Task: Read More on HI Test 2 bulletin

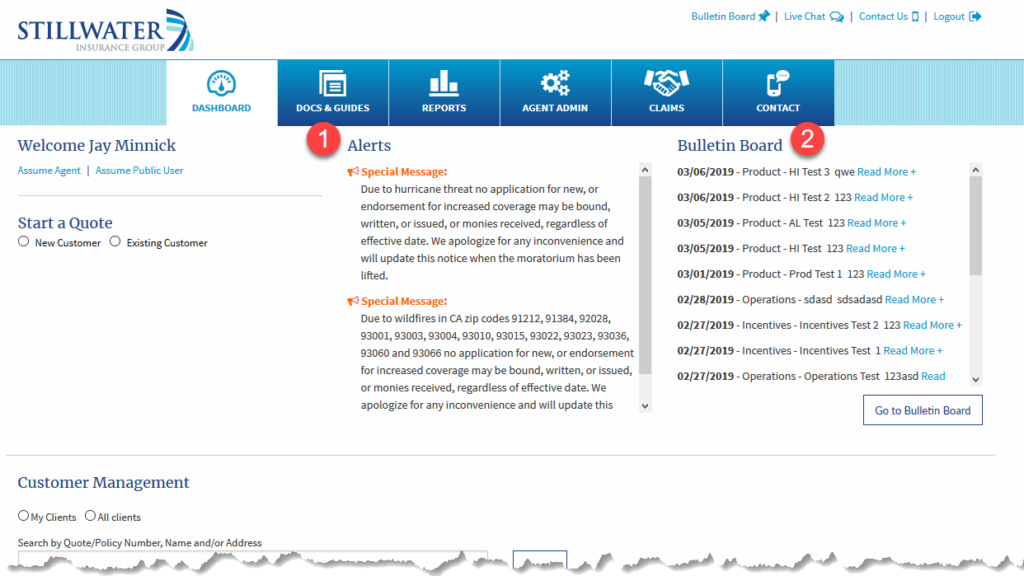Action: 883,197
